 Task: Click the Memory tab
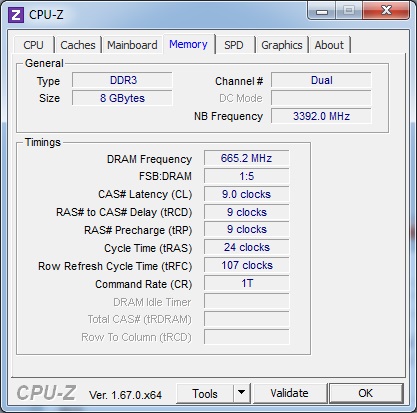pyautogui.click(x=188, y=44)
